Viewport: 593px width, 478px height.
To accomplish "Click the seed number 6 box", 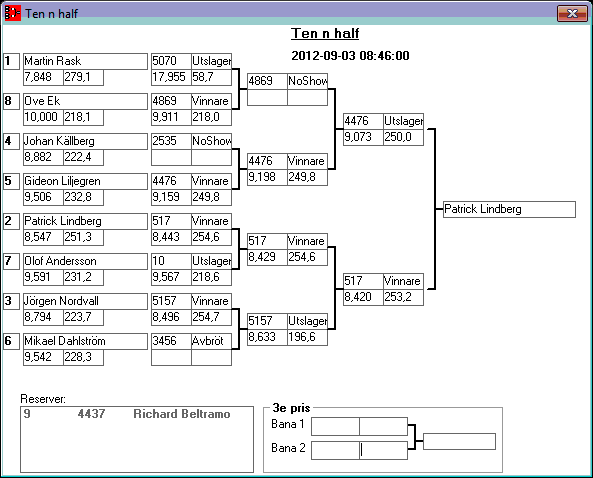I will 11,341.
